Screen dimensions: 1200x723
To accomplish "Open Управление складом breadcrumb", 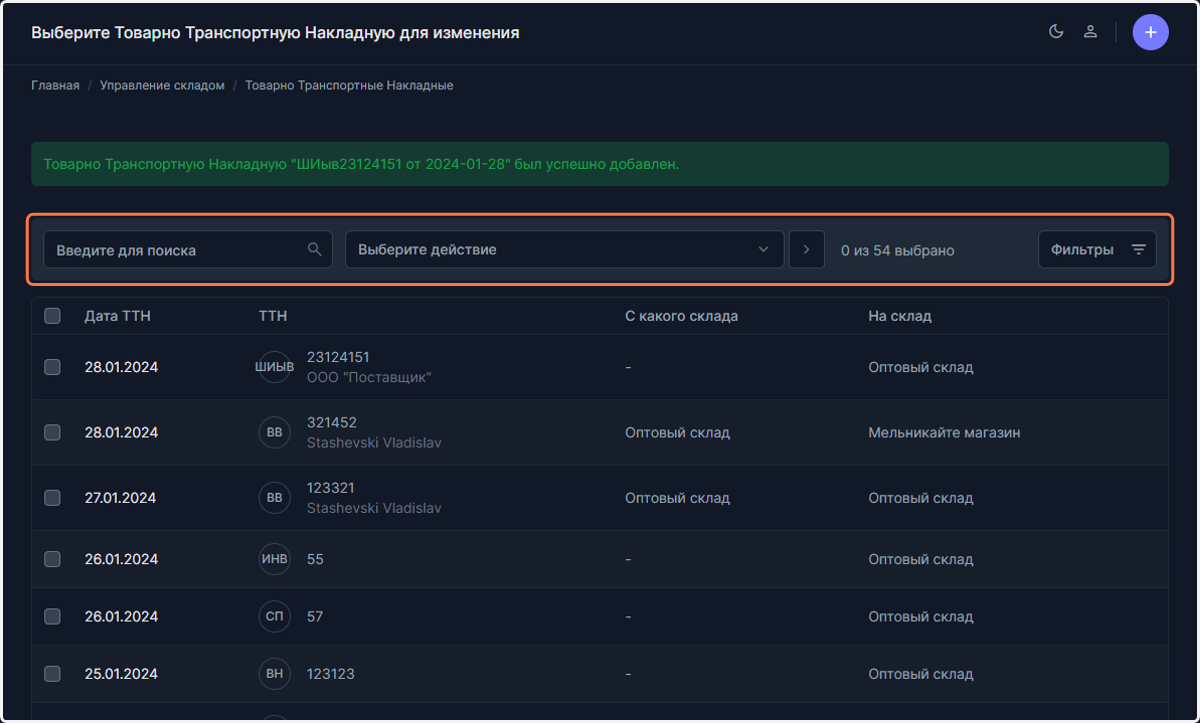I will click(x=162, y=86).
